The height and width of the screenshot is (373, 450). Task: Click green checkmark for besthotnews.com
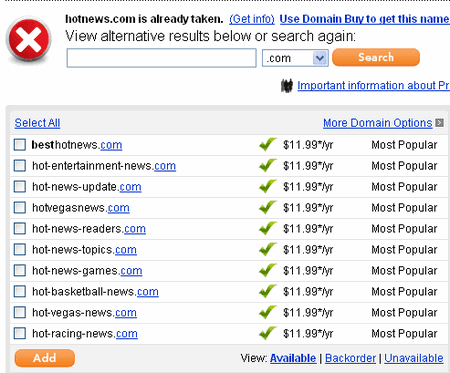coord(268,144)
